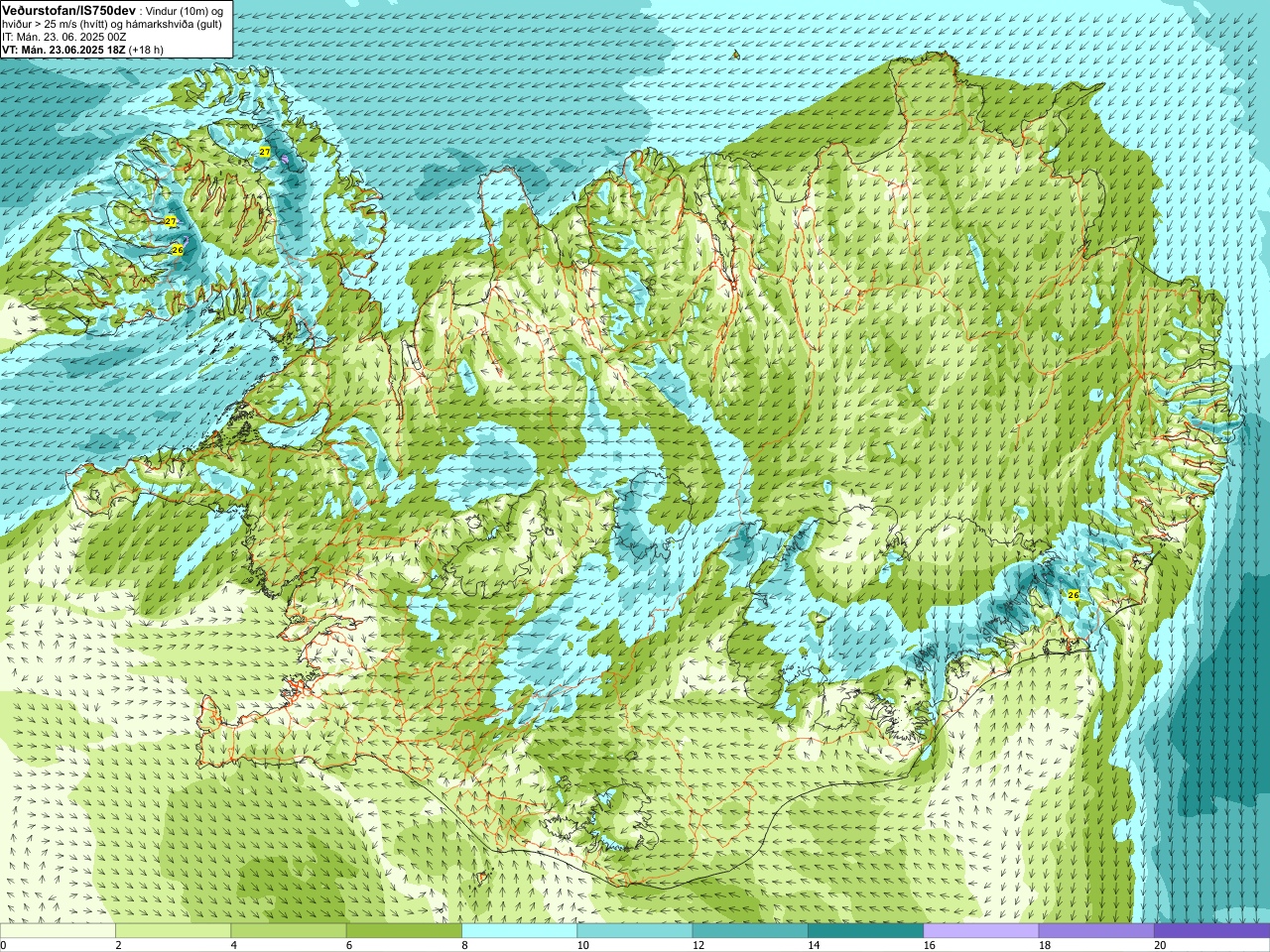Click the 18–20 m/s purple legend swatch
This screenshot has width=1270, height=952.
[x=1096, y=931]
